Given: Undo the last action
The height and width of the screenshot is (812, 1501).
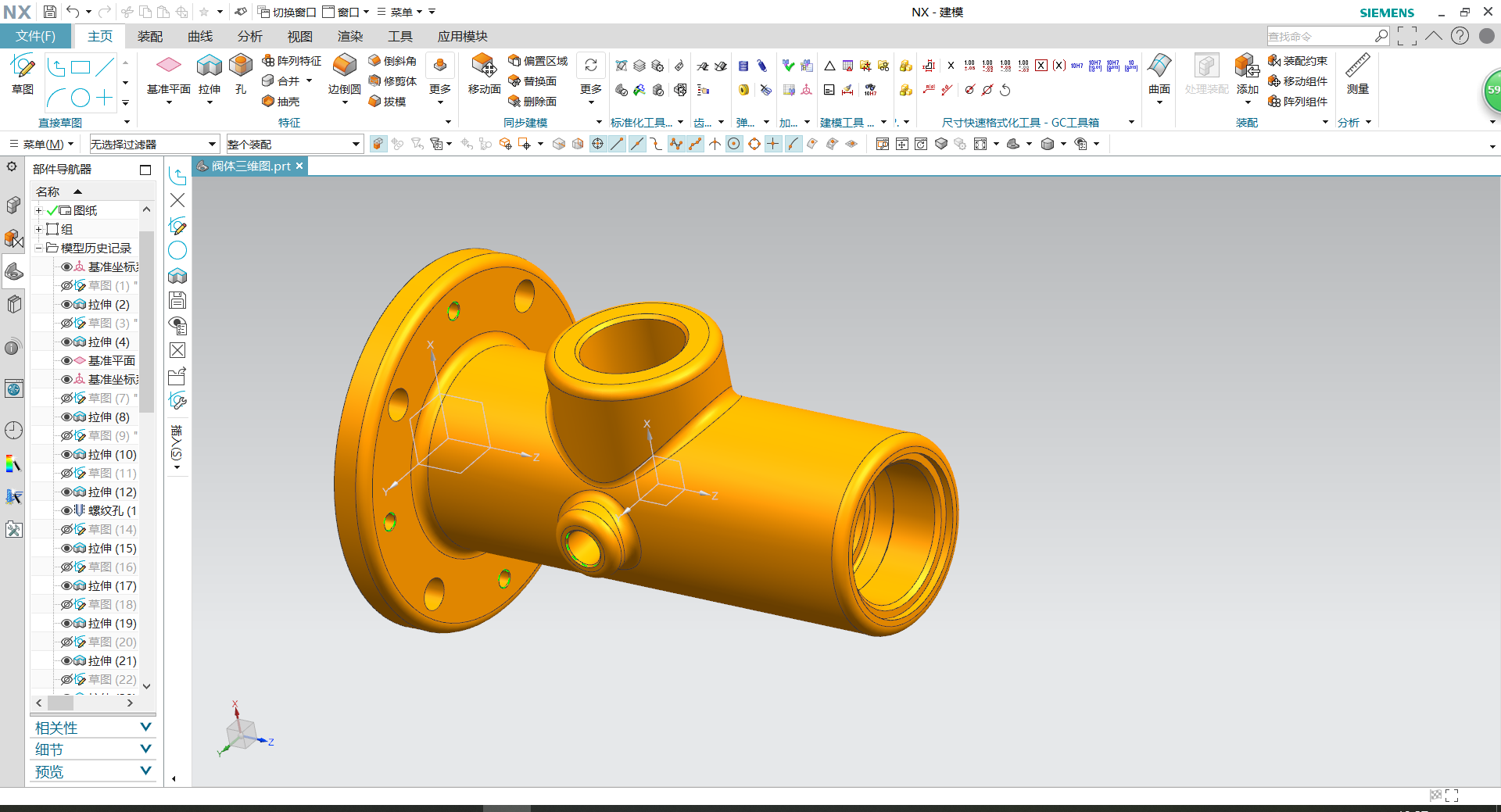Looking at the screenshot, I should pyautogui.click(x=73, y=12).
